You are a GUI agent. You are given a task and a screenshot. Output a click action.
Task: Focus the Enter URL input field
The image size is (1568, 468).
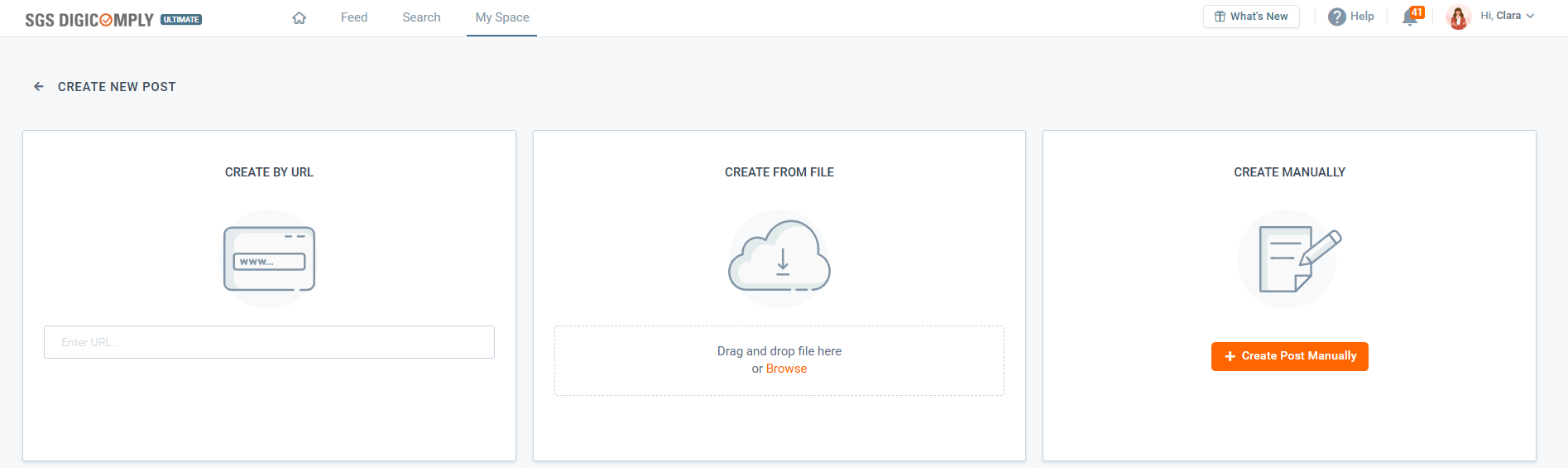269,342
